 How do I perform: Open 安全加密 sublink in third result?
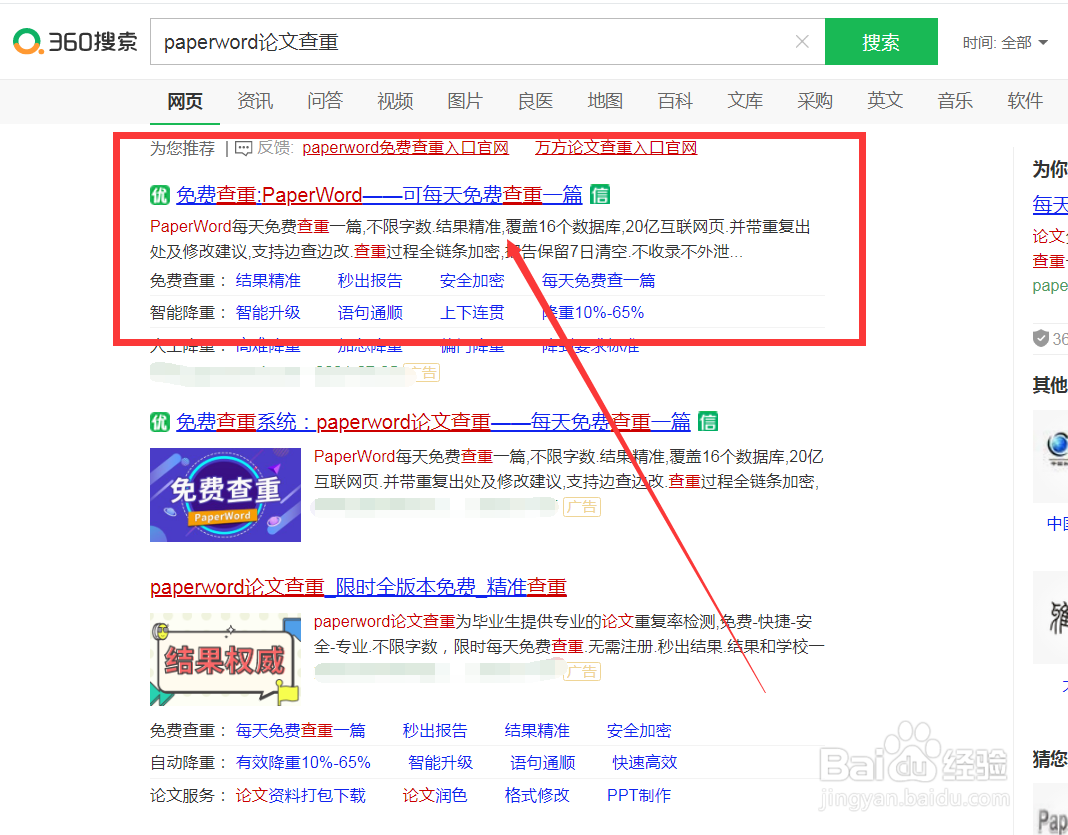(x=639, y=731)
